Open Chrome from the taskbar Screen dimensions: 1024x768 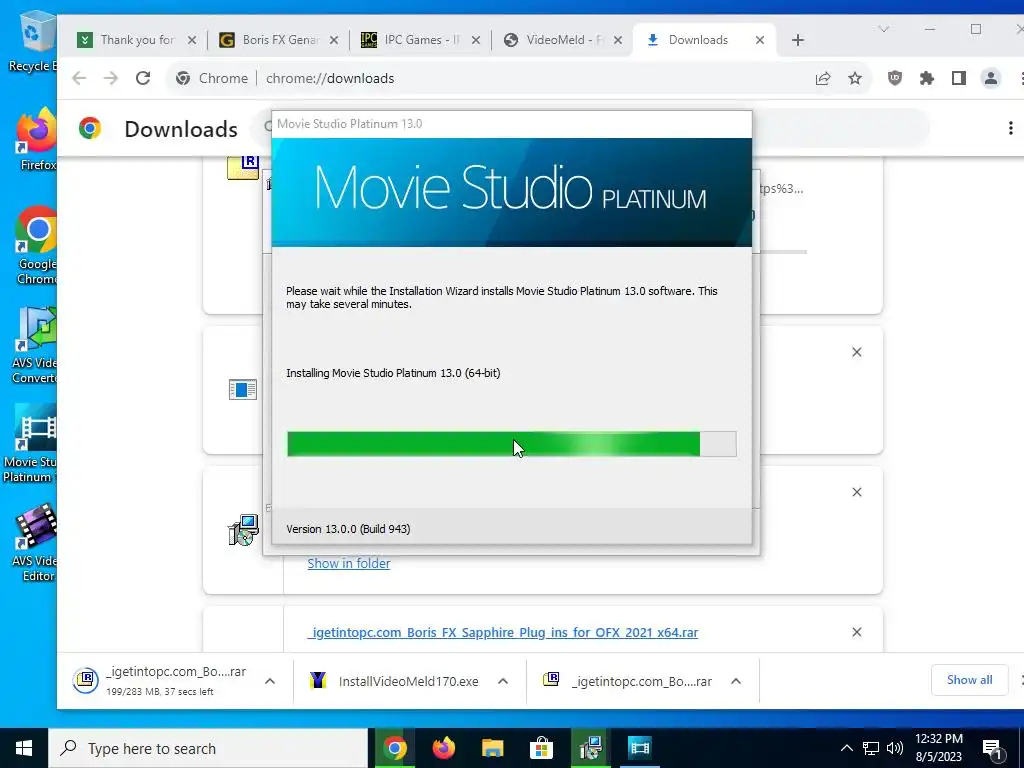pyautogui.click(x=394, y=748)
